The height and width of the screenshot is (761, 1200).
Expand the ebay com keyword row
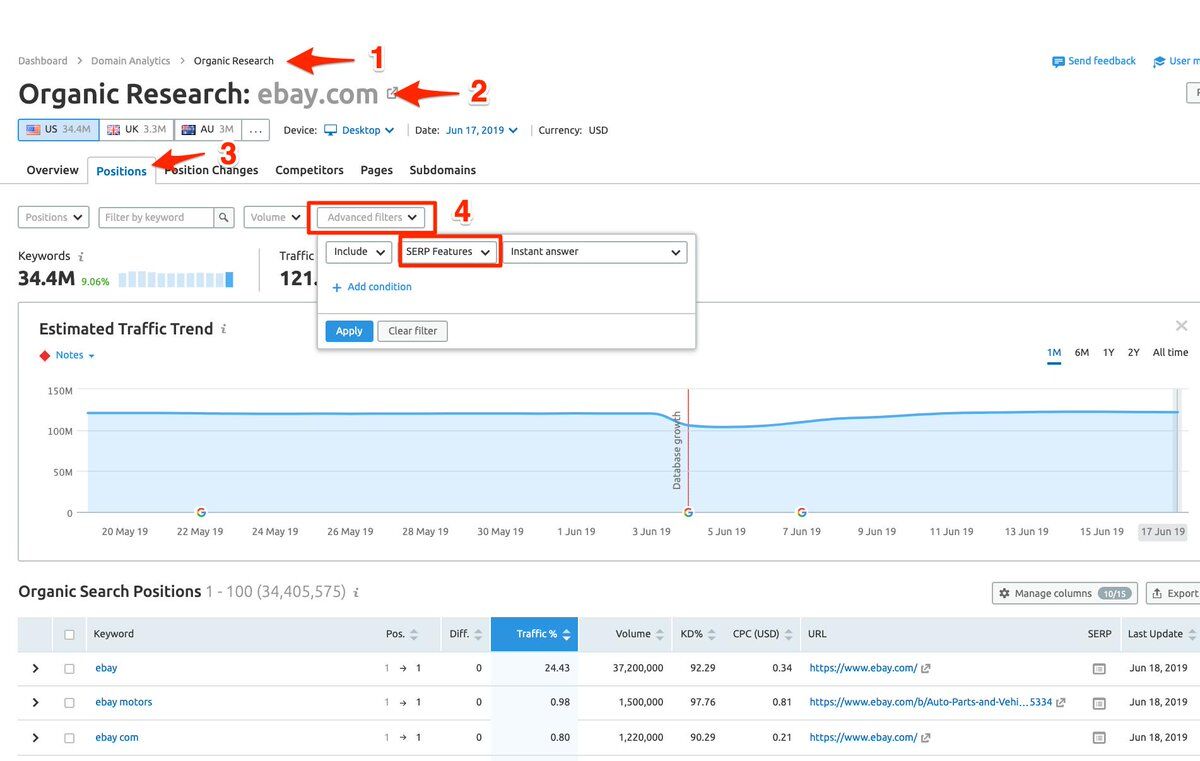coord(36,738)
